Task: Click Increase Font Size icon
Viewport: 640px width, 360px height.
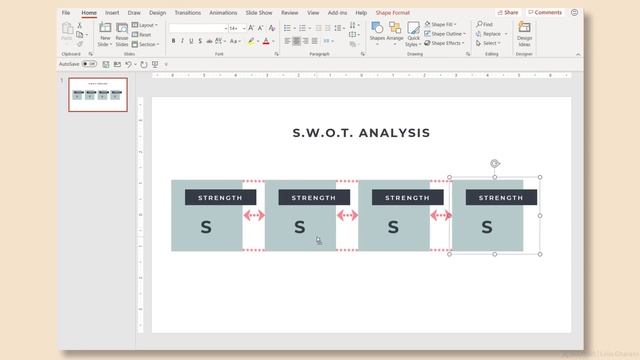Action: tap(251, 28)
